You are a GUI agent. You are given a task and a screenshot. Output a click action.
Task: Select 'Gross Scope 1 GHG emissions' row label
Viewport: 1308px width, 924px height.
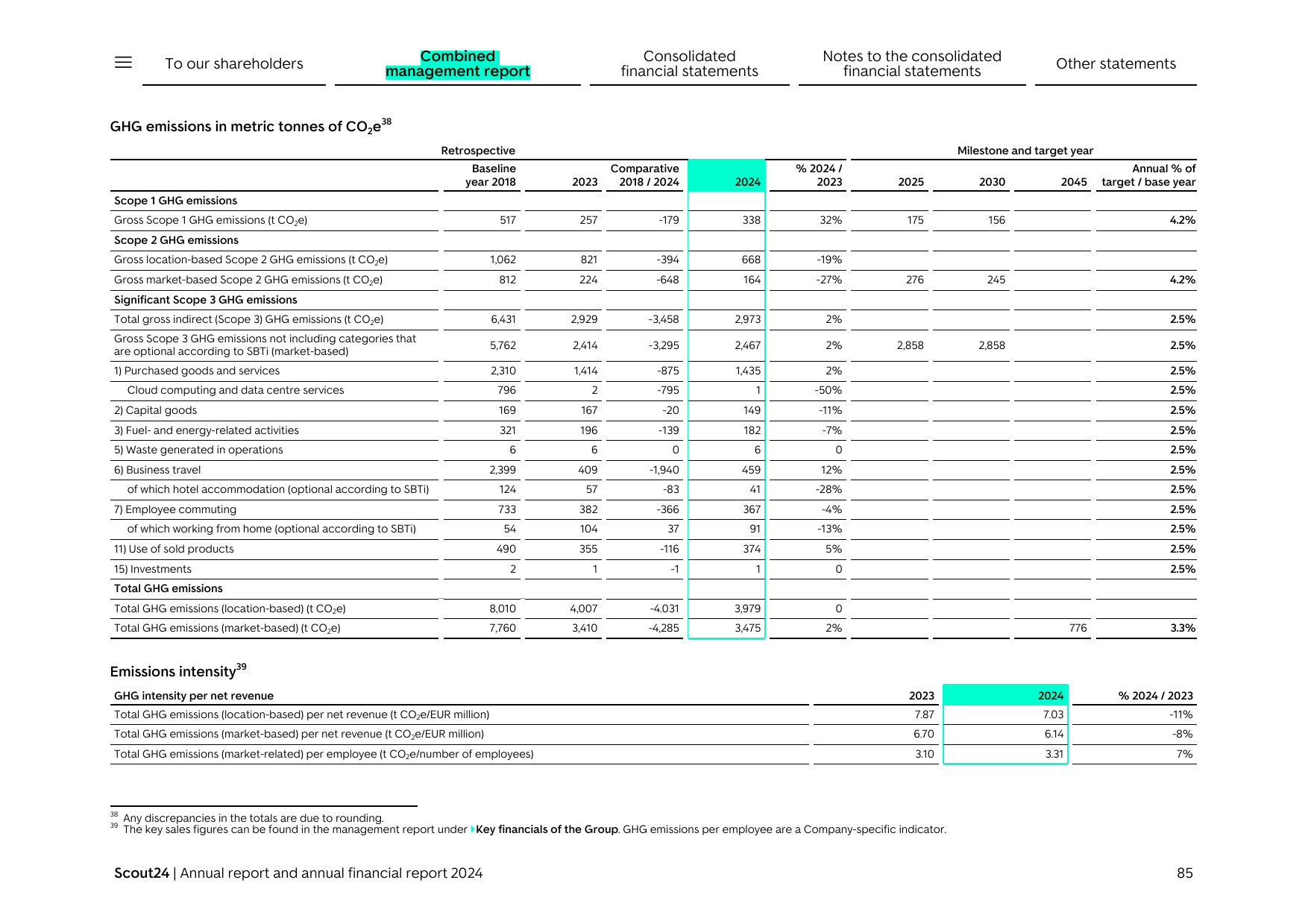[211, 221]
